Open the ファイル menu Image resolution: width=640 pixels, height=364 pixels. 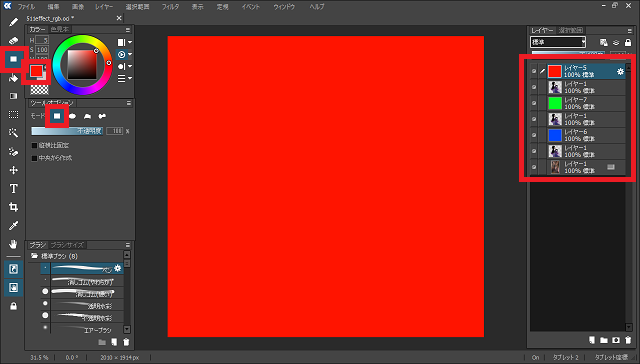pos(26,7)
